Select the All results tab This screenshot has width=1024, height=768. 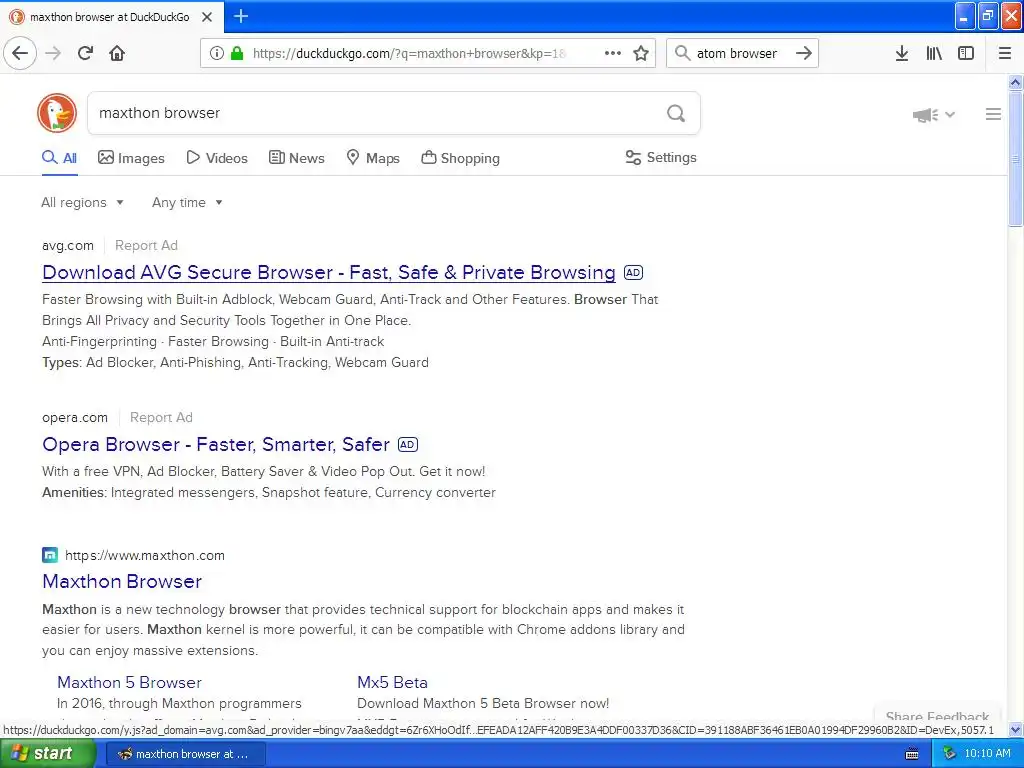59,158
